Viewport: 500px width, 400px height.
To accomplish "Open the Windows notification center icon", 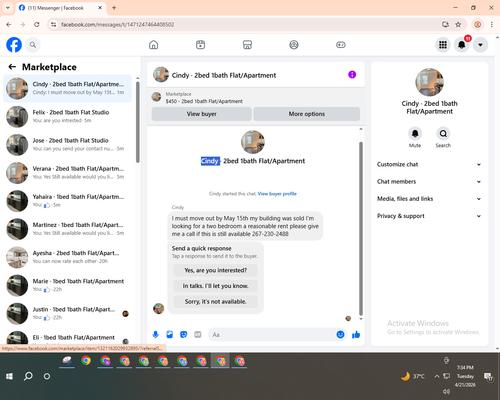I will [488, 377].
